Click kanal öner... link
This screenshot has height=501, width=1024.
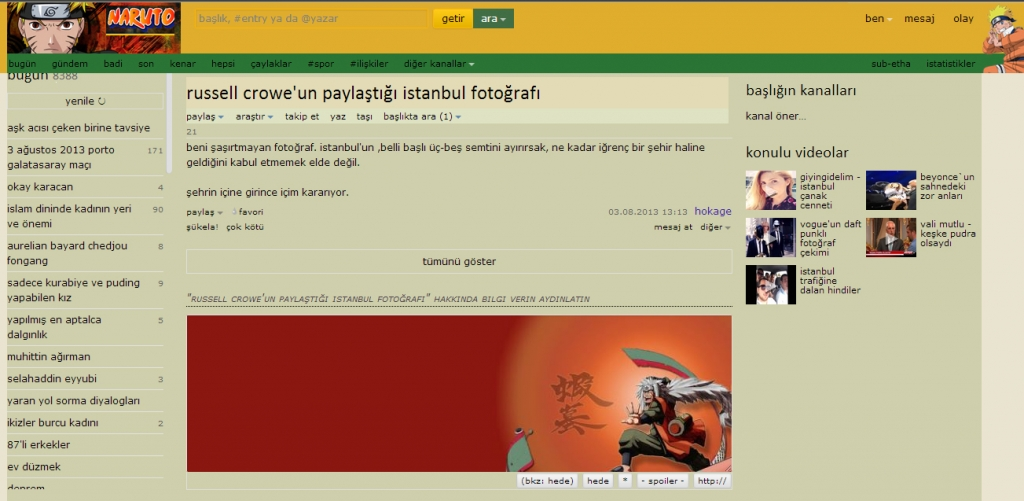(775, 117)
